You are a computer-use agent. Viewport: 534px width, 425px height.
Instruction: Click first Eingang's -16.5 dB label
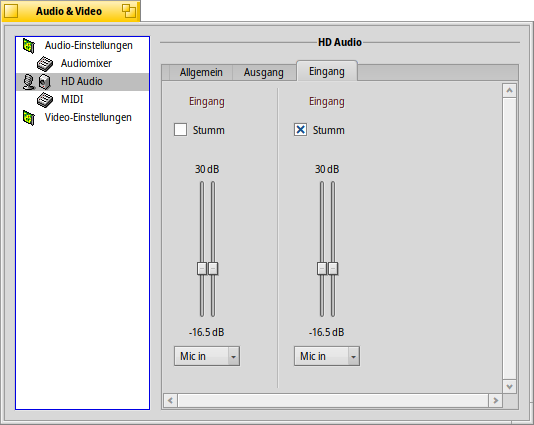point(207,332)
